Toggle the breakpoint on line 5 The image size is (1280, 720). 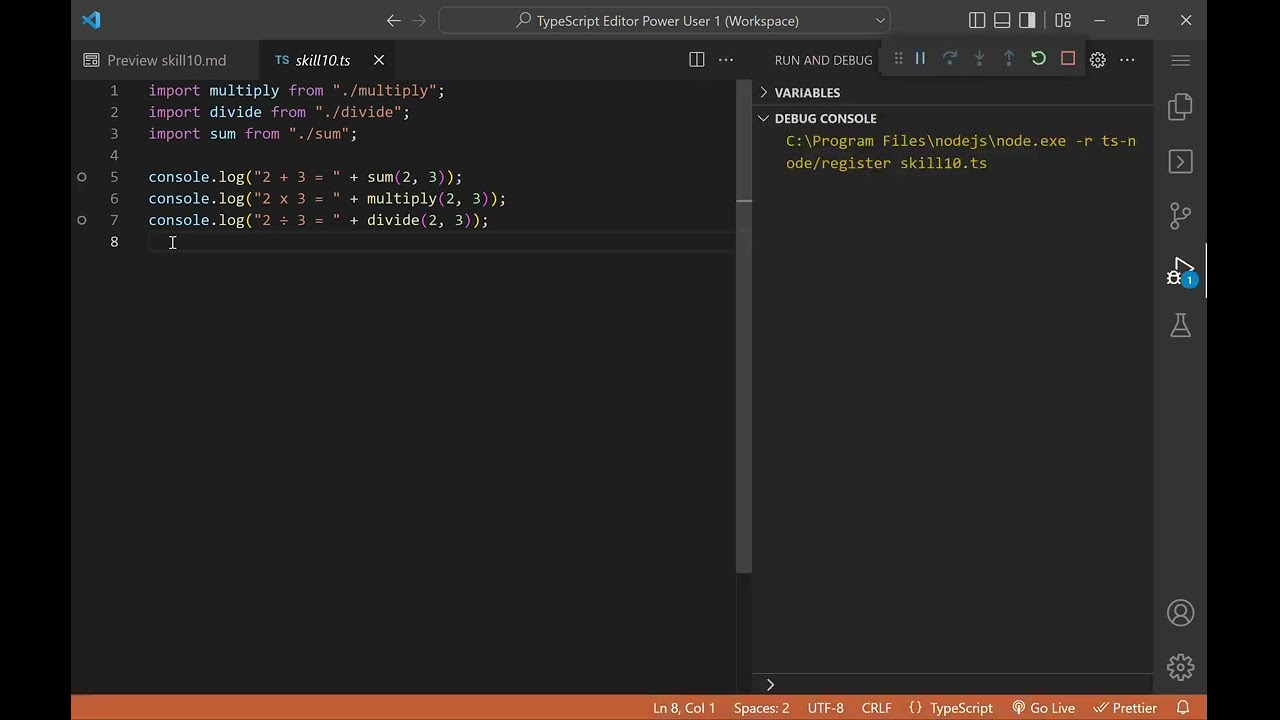(82, 177)
